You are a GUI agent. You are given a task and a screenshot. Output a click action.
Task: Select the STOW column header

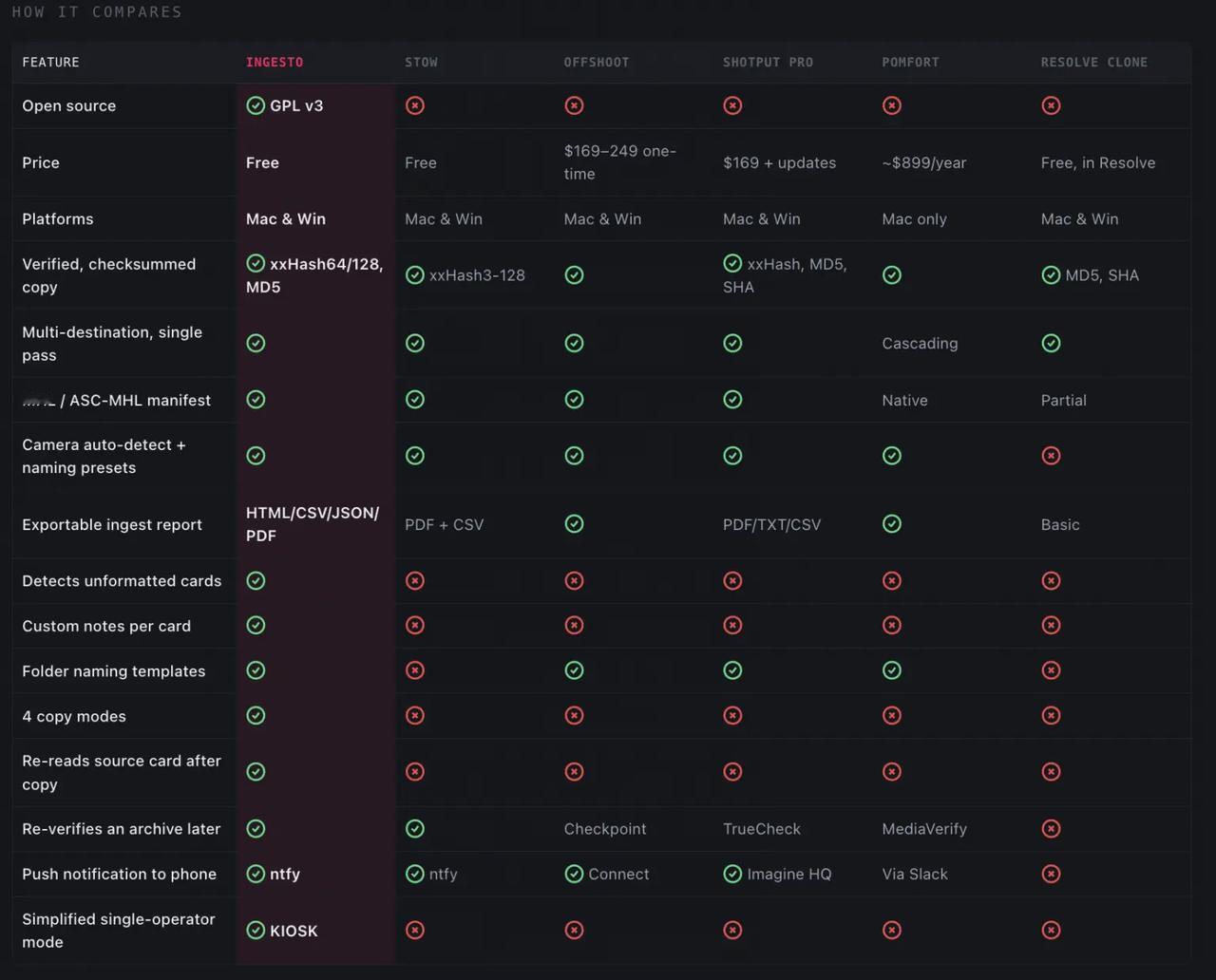pos(422,63)
